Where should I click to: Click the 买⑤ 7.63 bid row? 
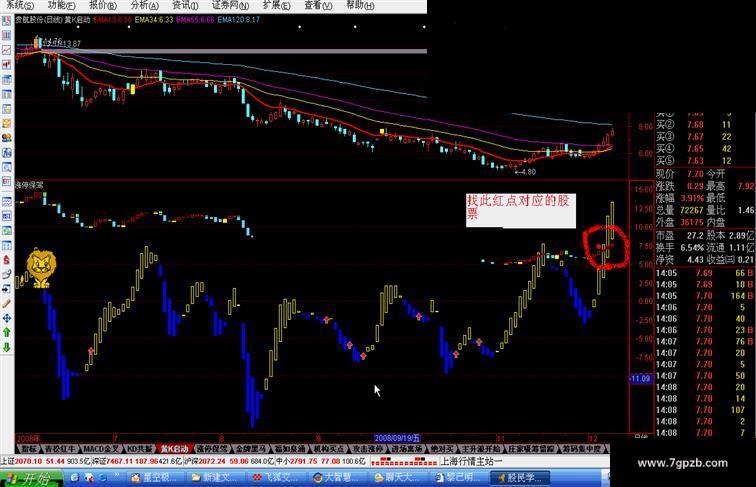694,161
